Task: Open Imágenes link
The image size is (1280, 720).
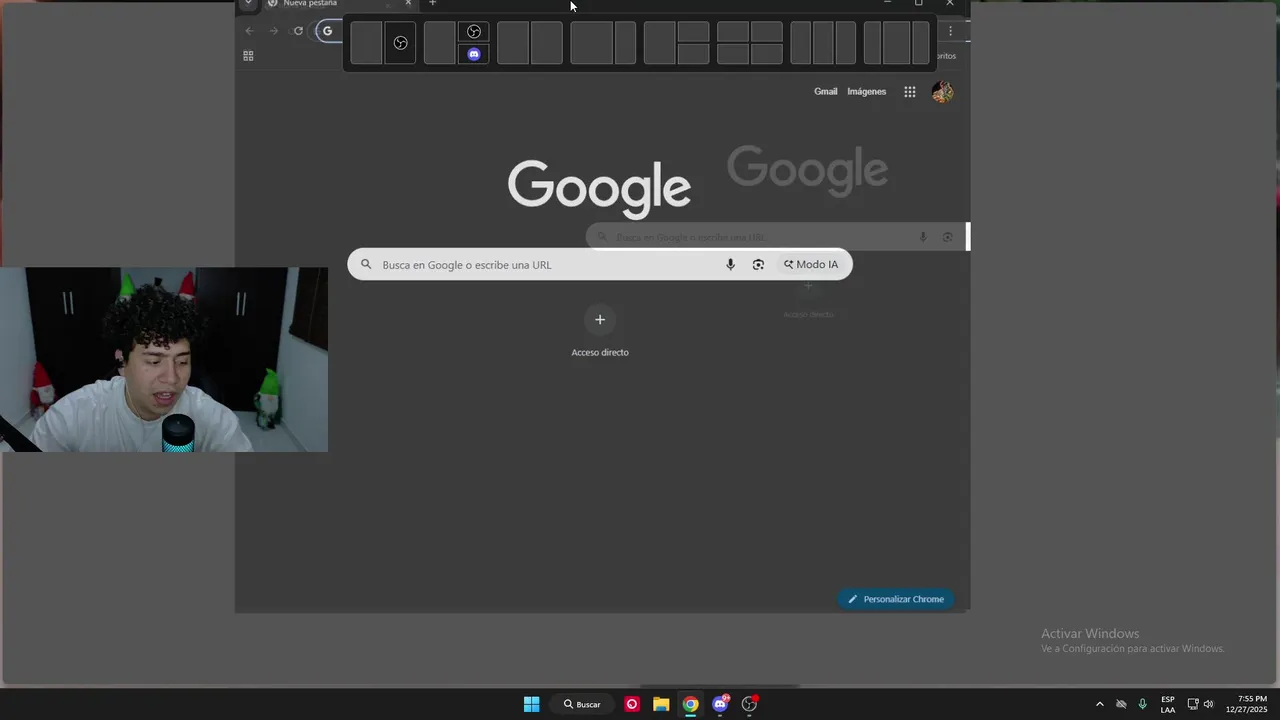Action: pyautogui.click(x=867, y=92)
